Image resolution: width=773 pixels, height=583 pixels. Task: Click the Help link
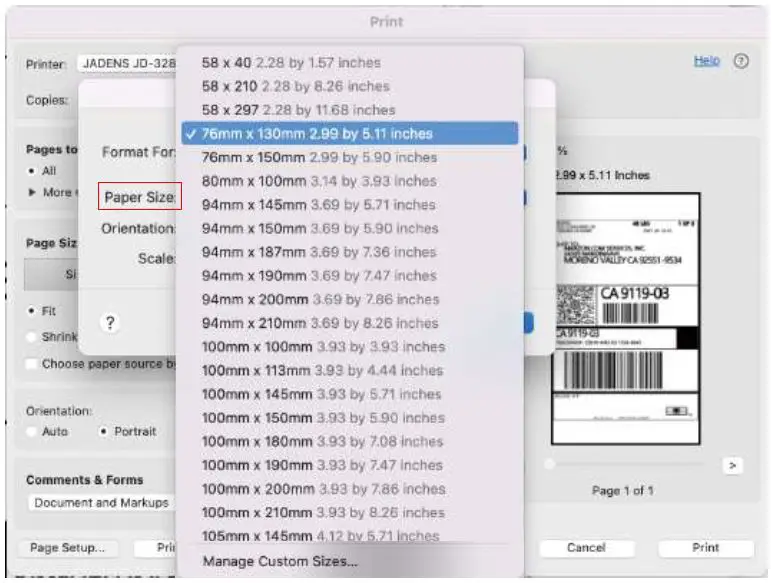point(706,61)
